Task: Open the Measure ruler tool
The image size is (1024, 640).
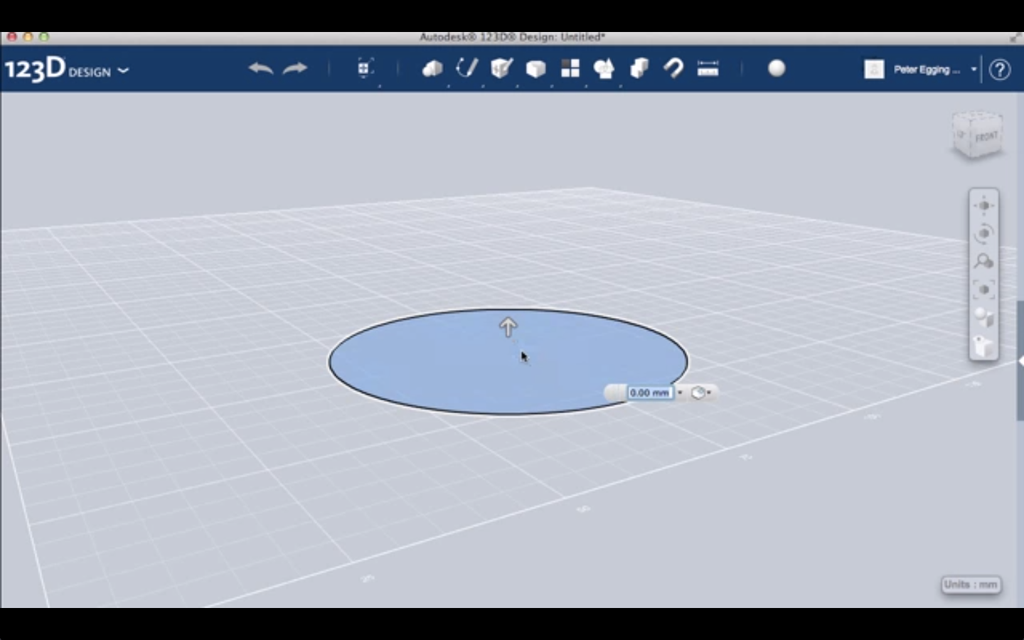Action: click(x=707, y=68)
